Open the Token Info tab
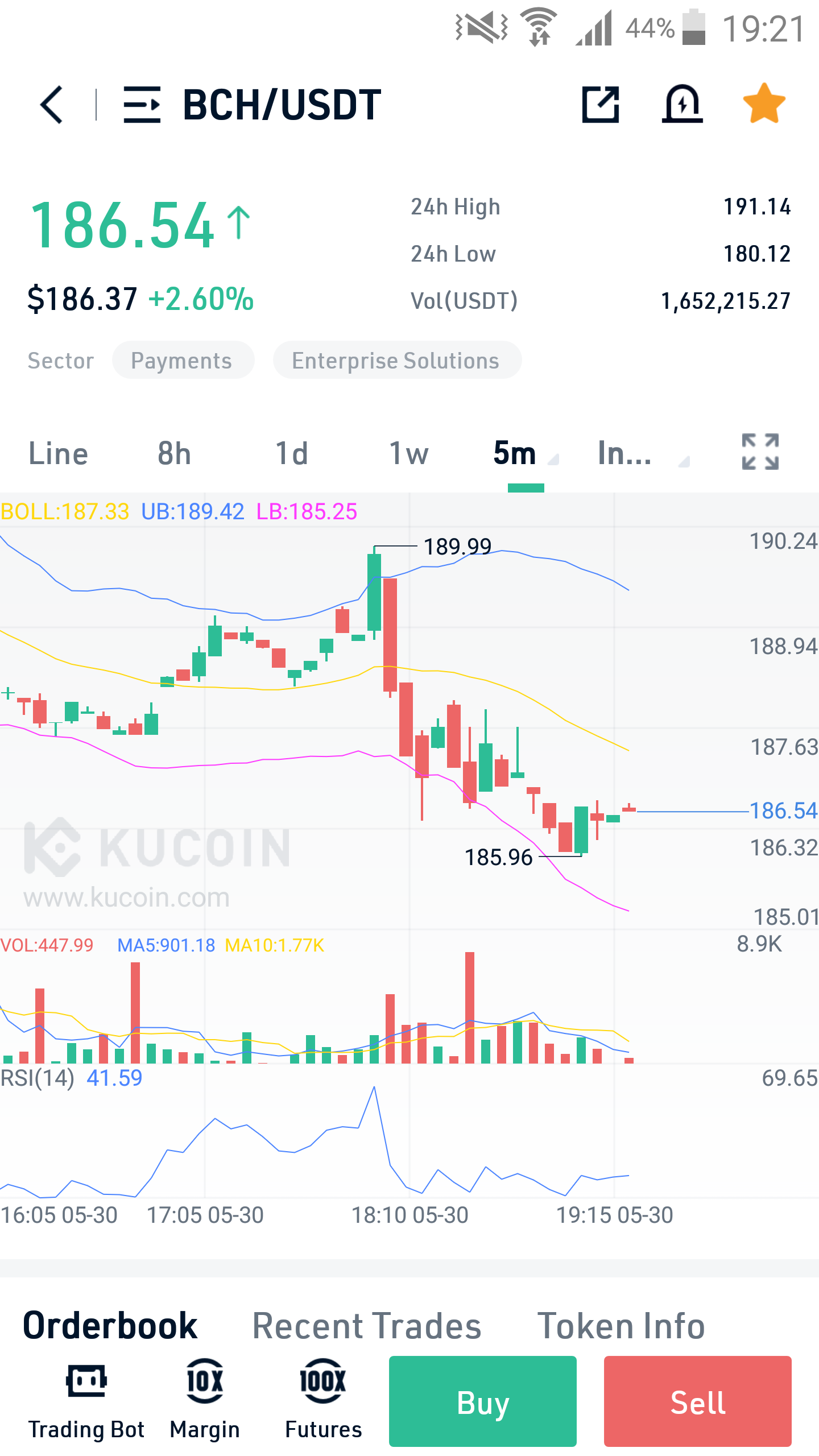The width and height of the screenshot is (819, 1456). [621, 1326]
